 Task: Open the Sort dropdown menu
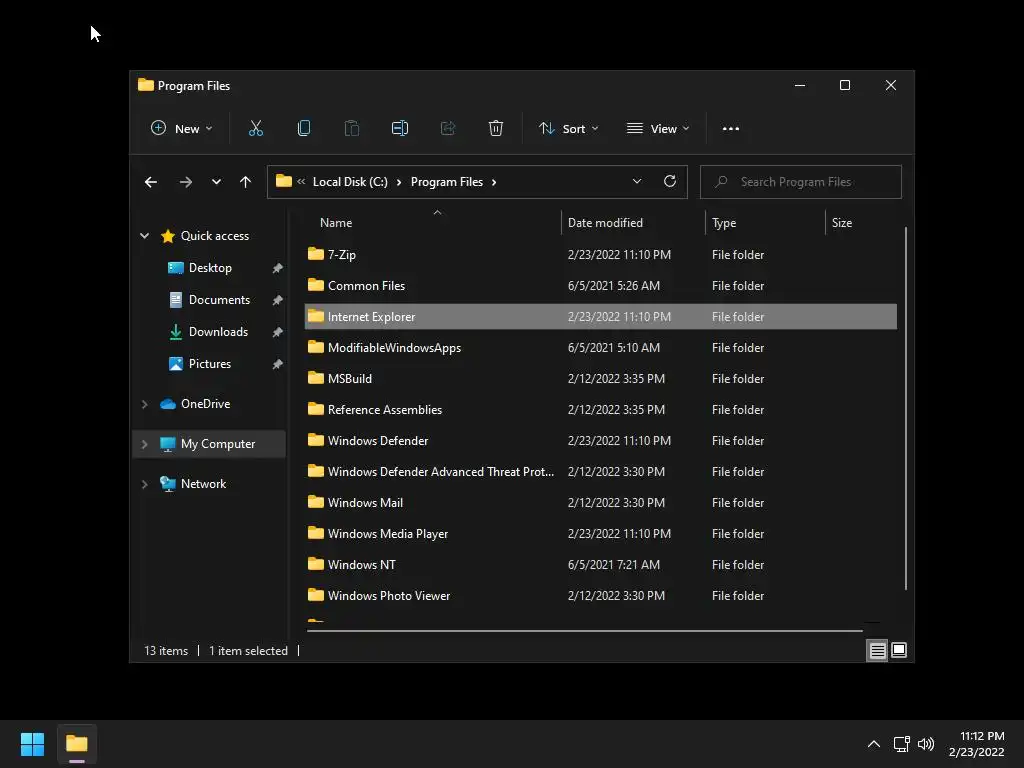[568, 129]
